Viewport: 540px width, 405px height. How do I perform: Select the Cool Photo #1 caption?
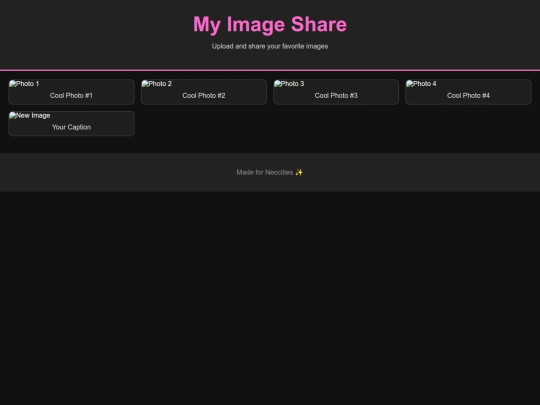[x=71, y=95]
